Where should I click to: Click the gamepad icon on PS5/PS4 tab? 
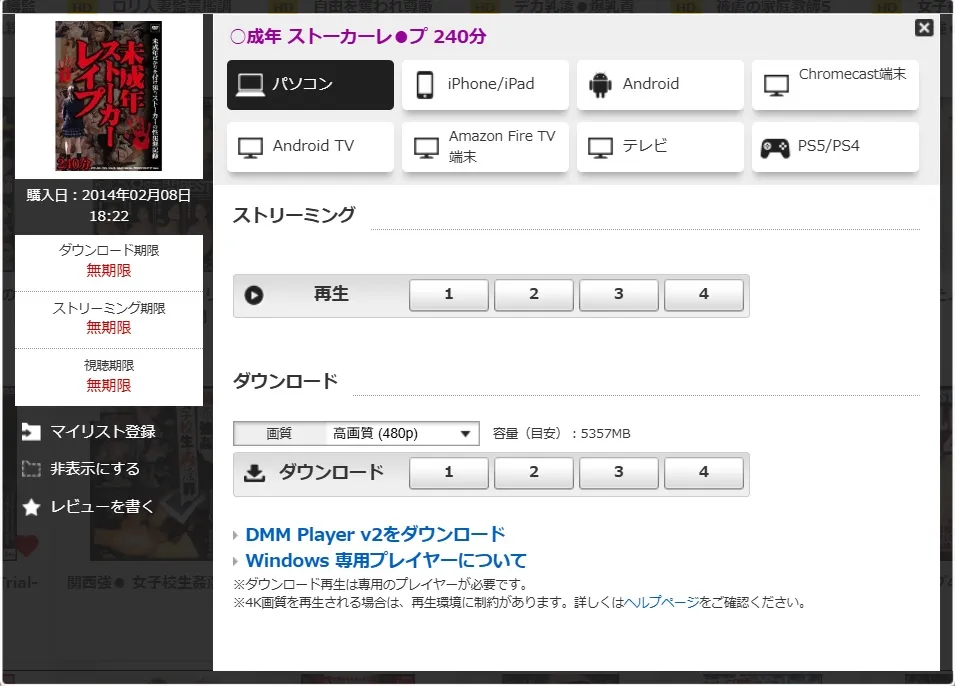[x=775, y=148]
